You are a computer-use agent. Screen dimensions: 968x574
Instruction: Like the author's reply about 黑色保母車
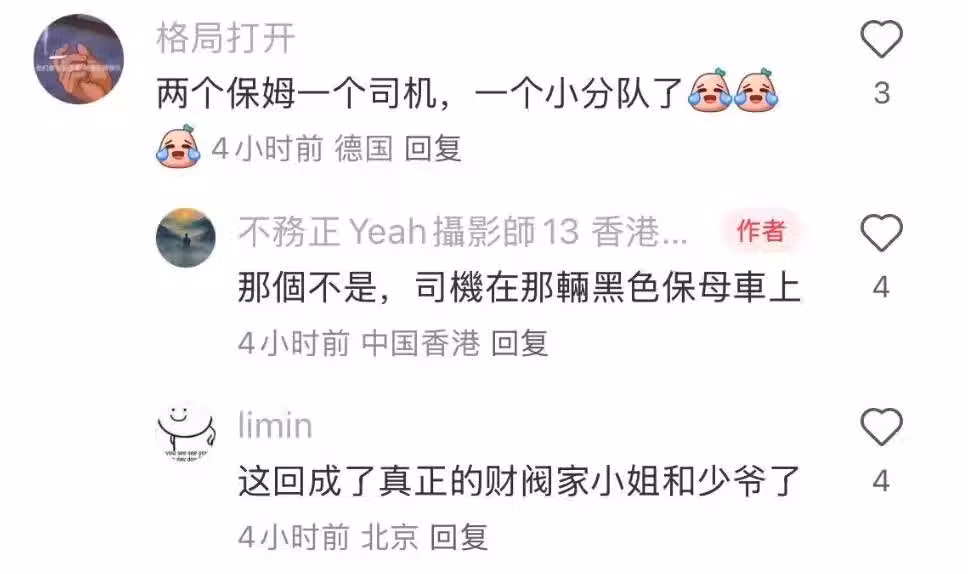tap(882, 233)
